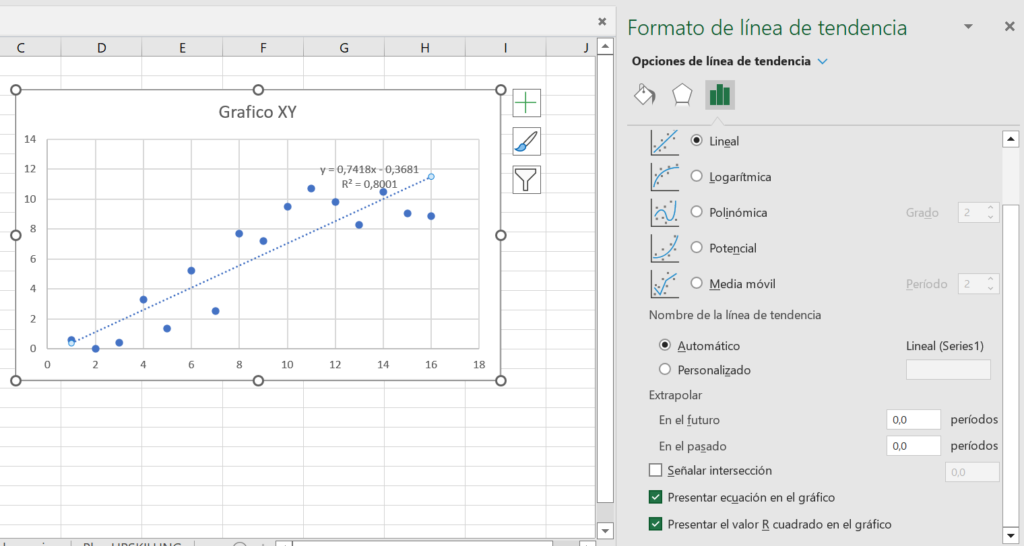Uncheck Presentar ecuación en el gráfico

coord(656,497)
